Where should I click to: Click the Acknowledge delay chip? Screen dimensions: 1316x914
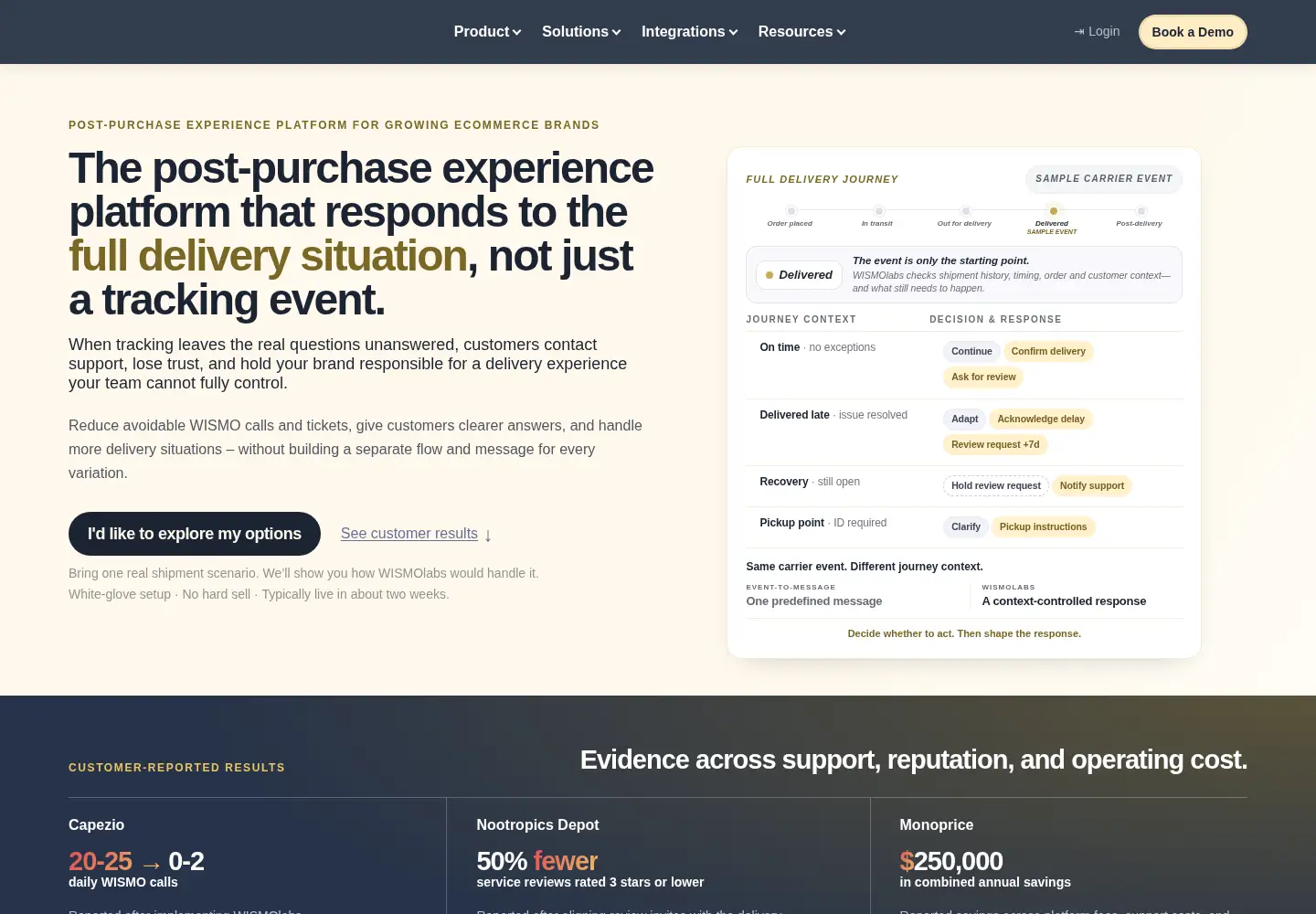[1041, 420]
